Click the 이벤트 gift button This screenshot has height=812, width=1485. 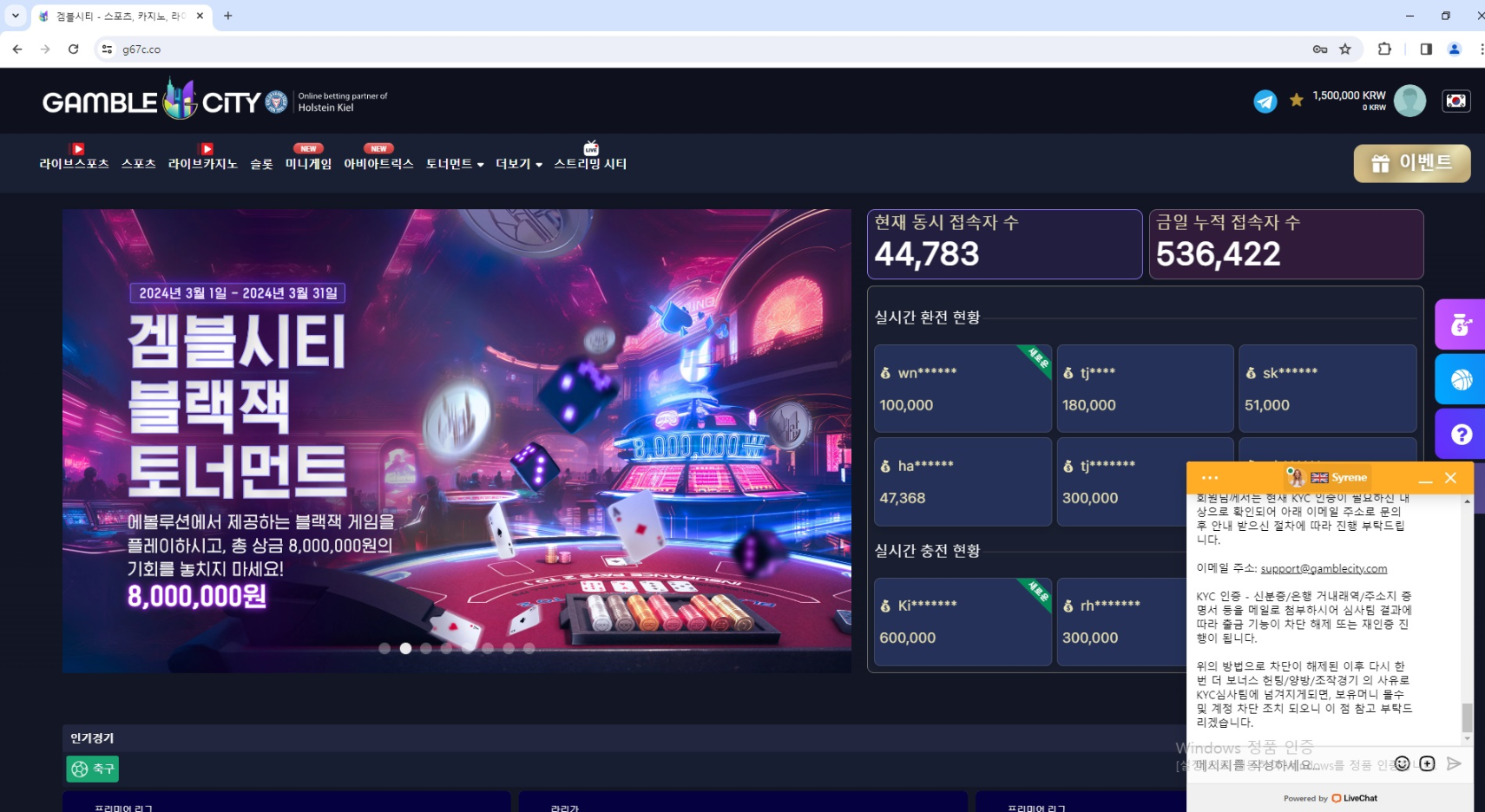pos(1412,163)
